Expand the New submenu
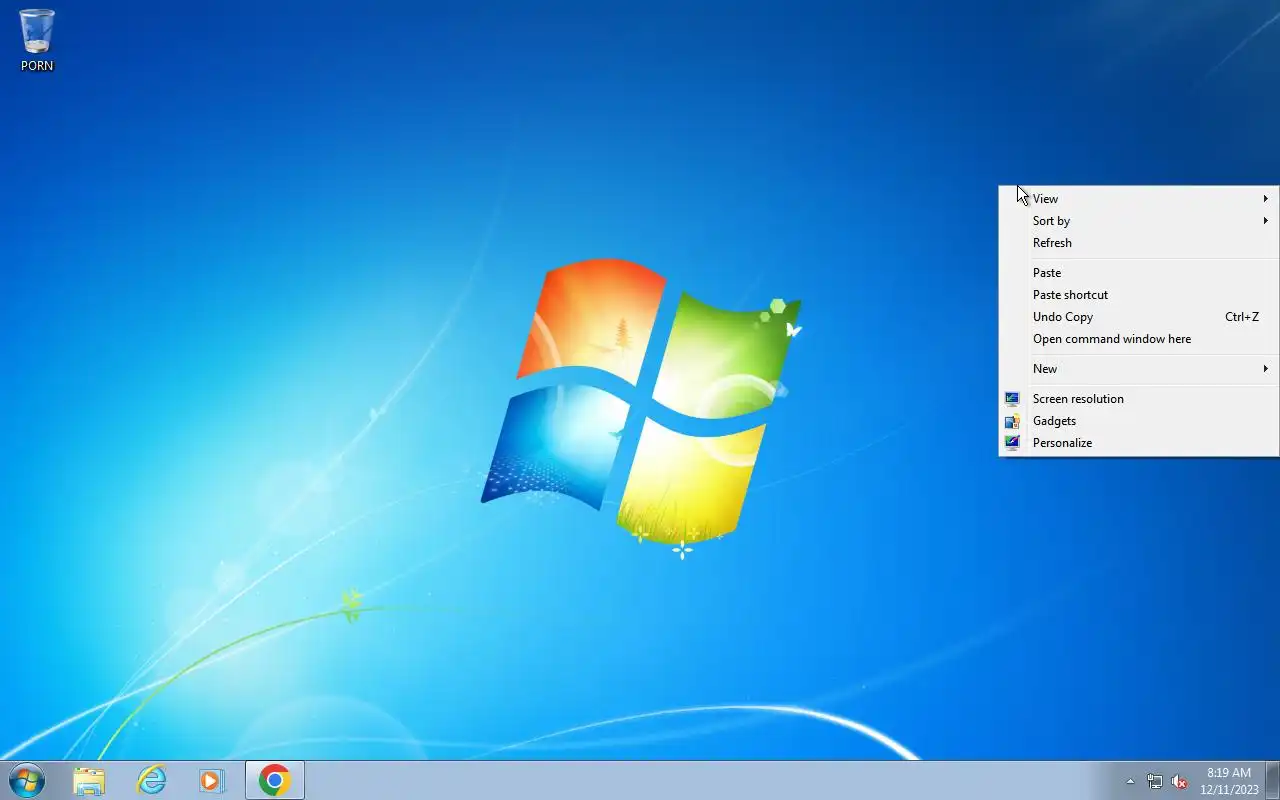 1139,369
